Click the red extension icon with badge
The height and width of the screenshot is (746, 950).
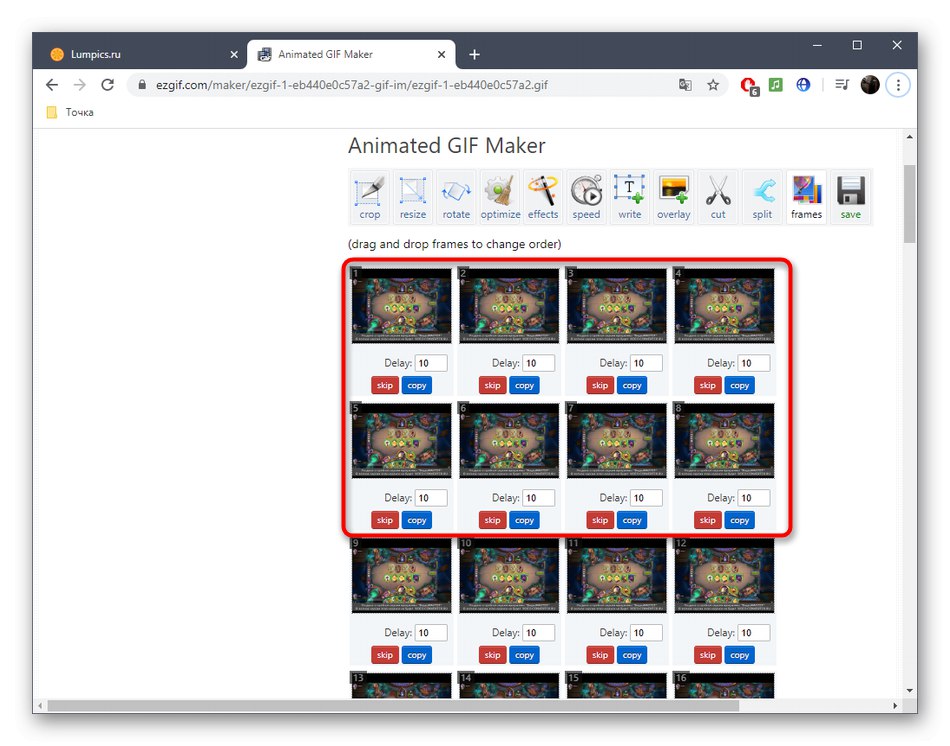749,86
